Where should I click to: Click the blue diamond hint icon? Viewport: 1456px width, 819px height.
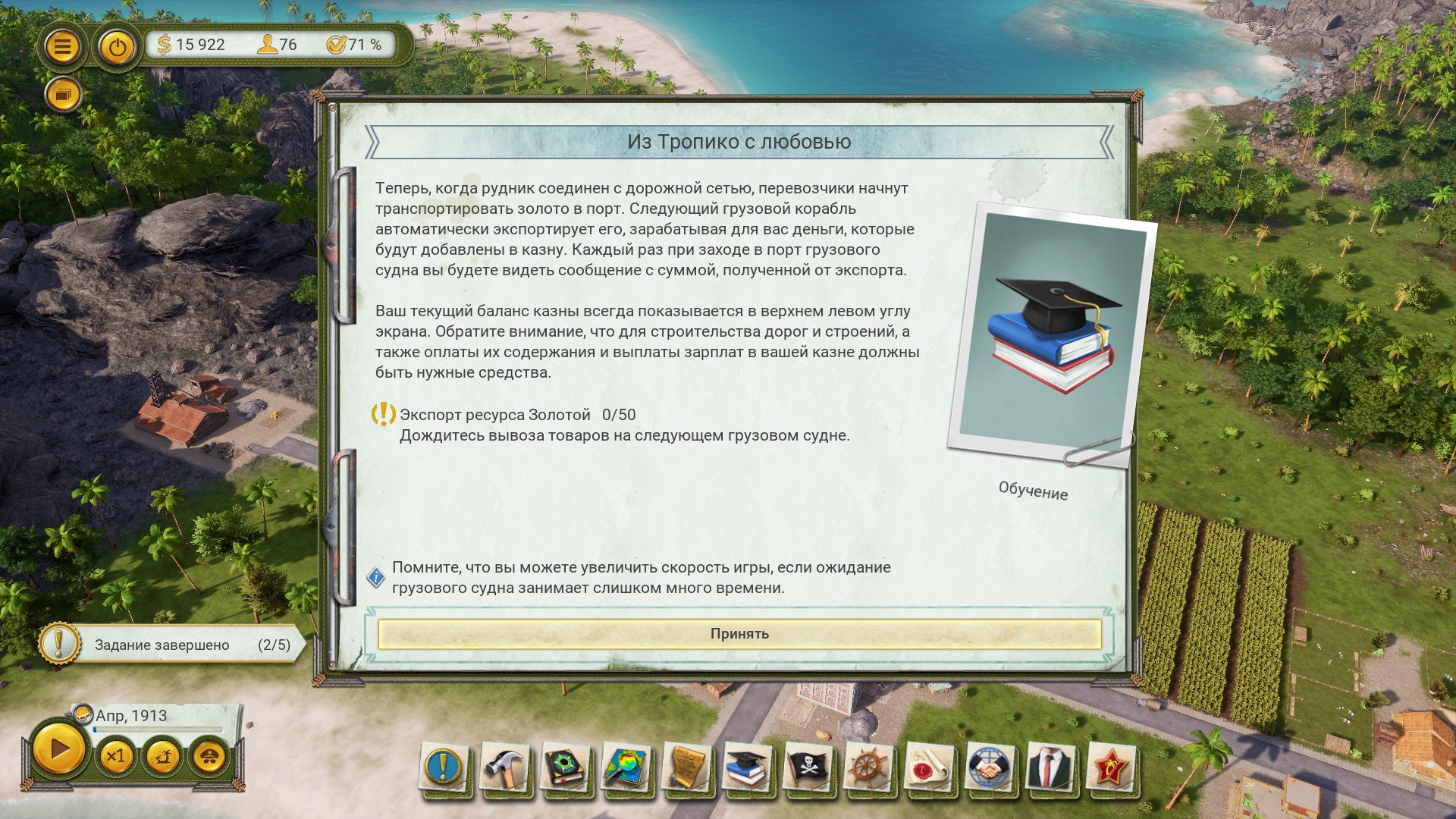click(x=376, y=578)
